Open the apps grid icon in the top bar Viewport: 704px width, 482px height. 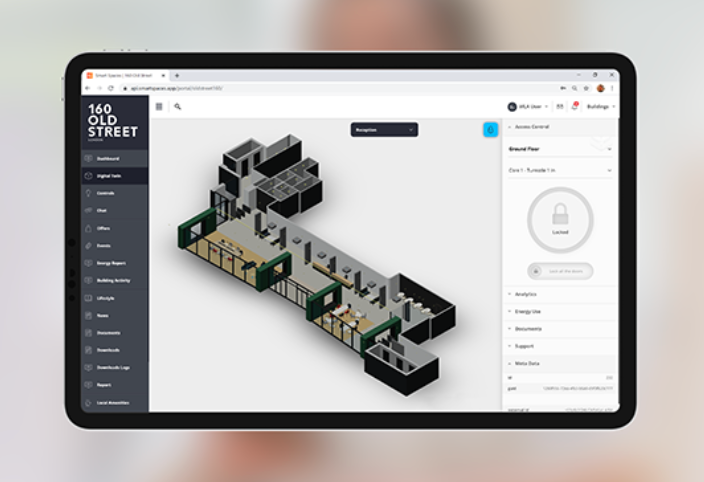coord(159,106)
